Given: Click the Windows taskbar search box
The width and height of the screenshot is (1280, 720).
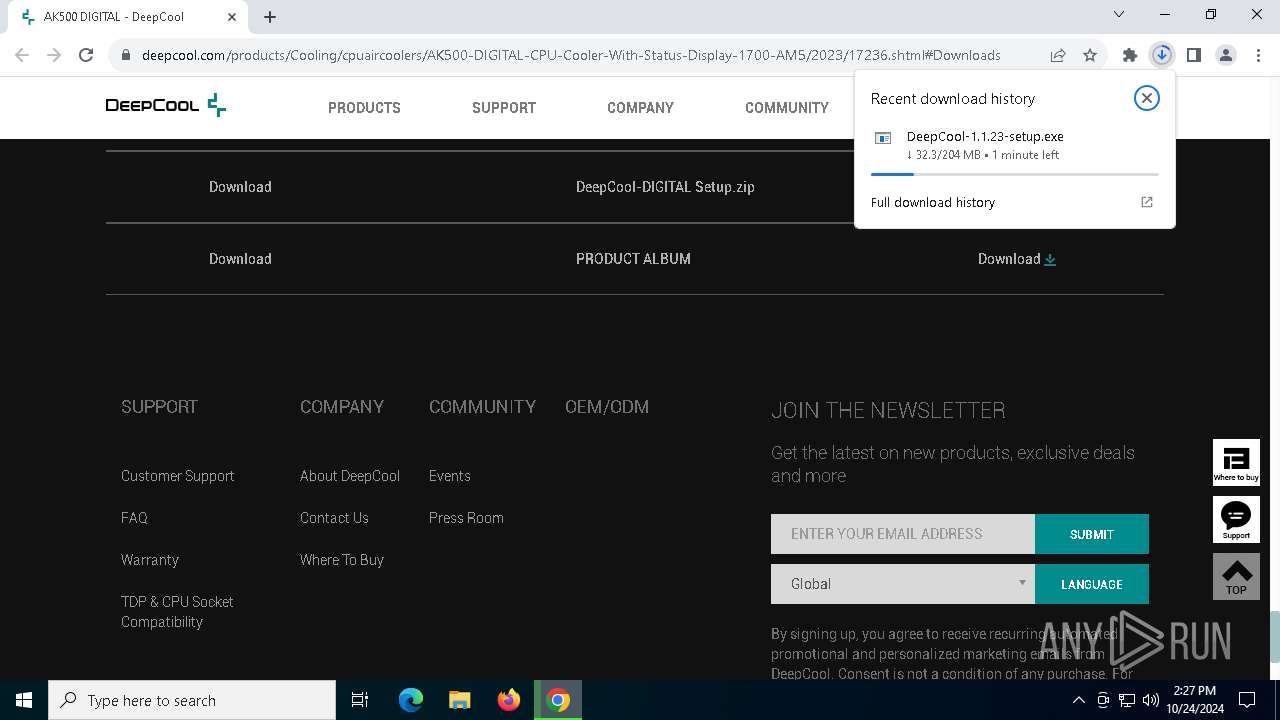Looking at the screenshot, I should point(192,700).
